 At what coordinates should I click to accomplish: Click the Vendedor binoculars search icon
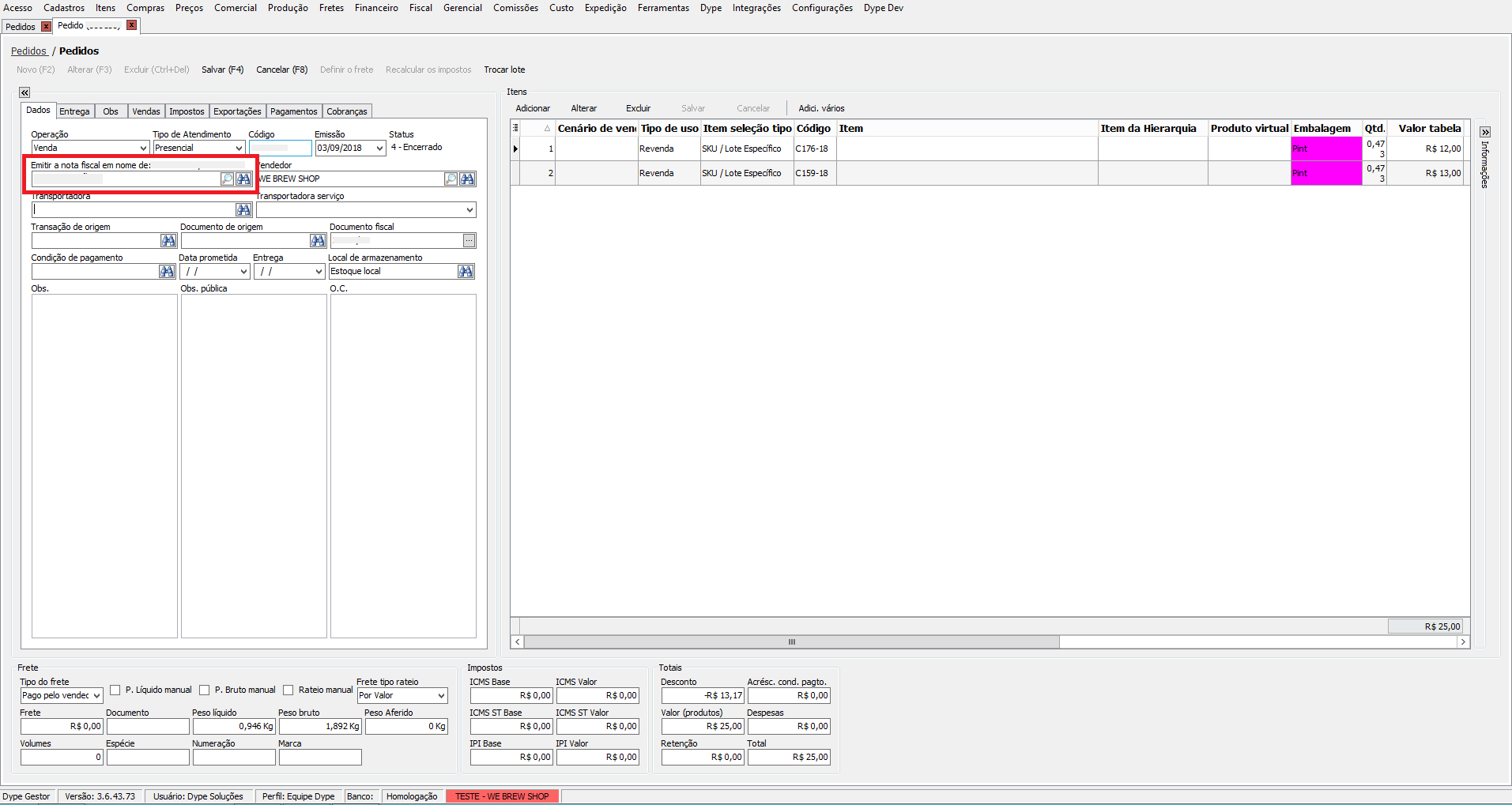click(x=468, y=179)
